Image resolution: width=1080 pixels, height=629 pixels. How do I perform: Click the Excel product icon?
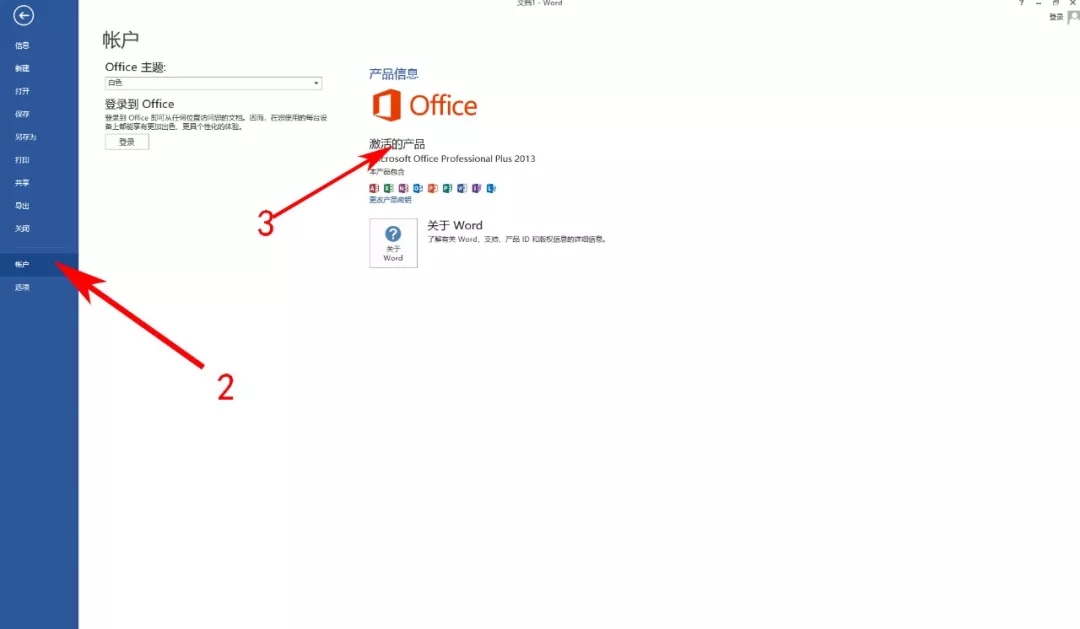pos(388,188)
